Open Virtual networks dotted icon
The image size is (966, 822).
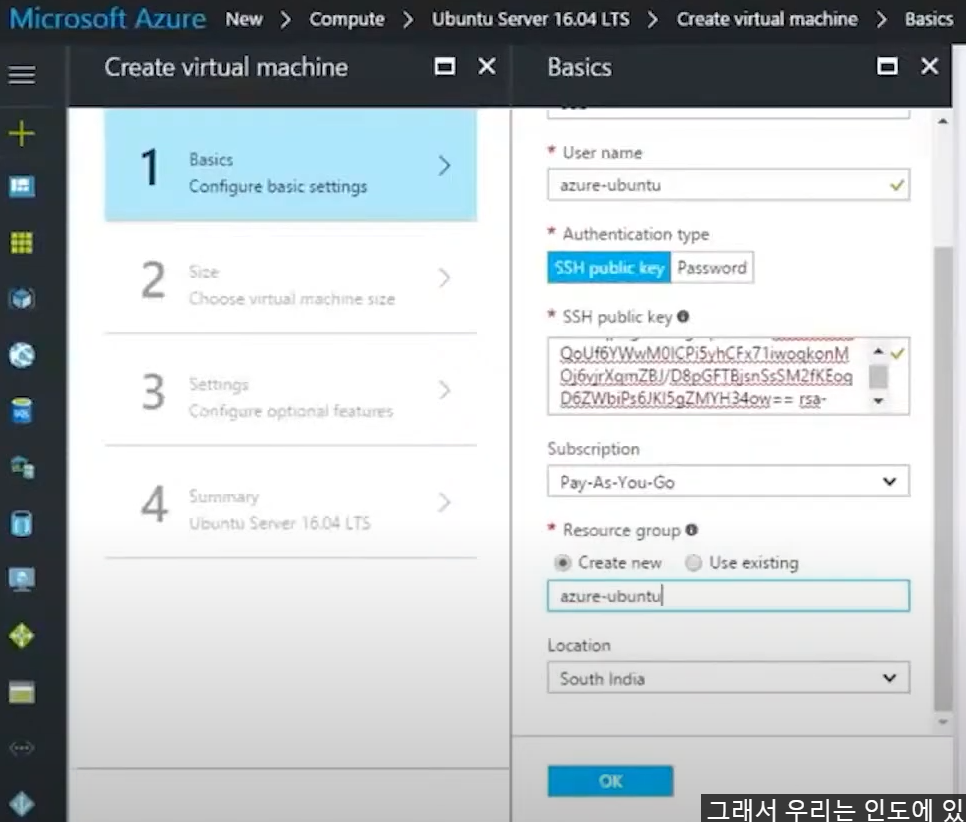point(22,748)
